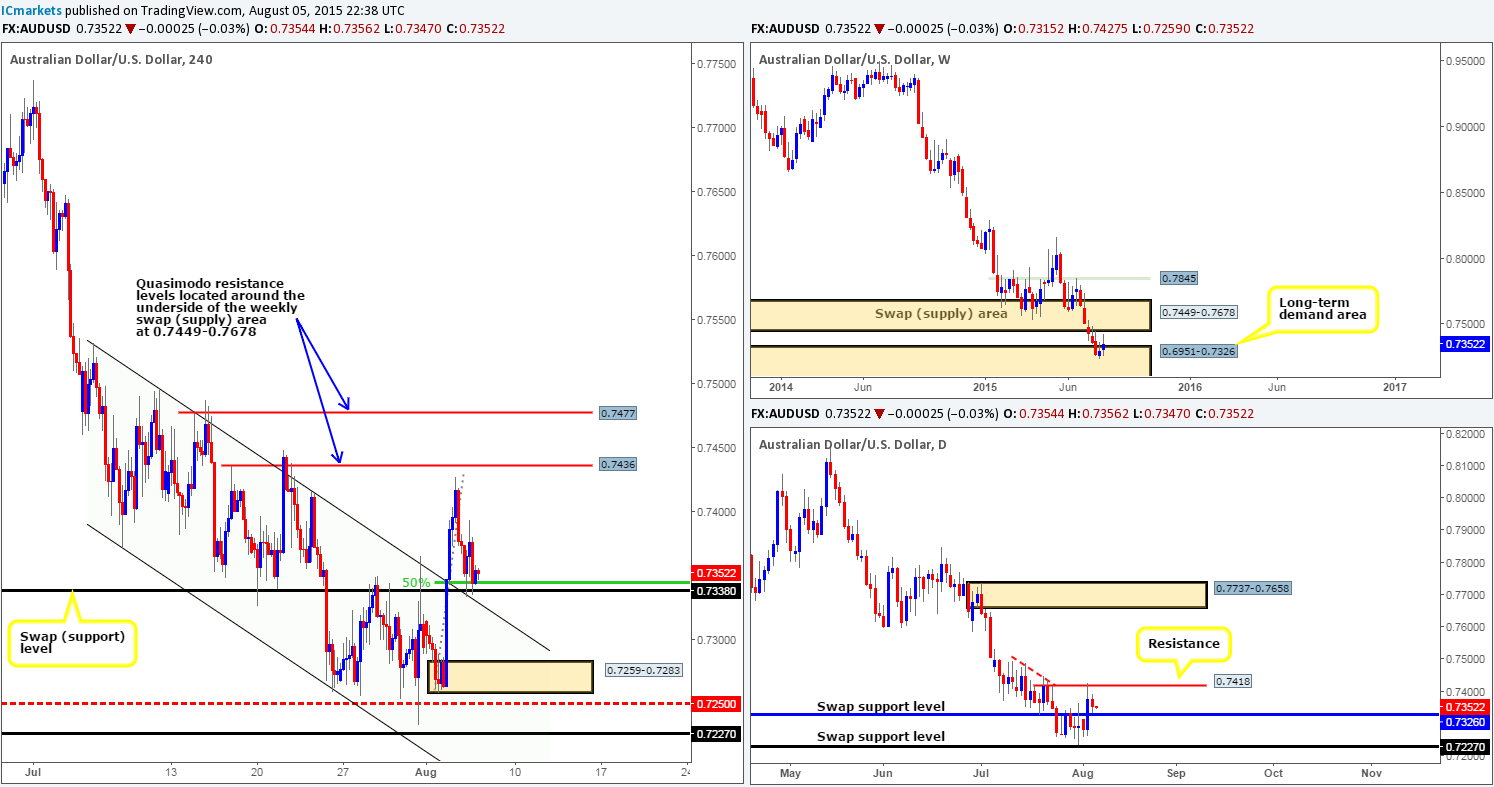
Task: Click the 0.77500 tick on the 240 price axis
Action: (x=716, y=64)
